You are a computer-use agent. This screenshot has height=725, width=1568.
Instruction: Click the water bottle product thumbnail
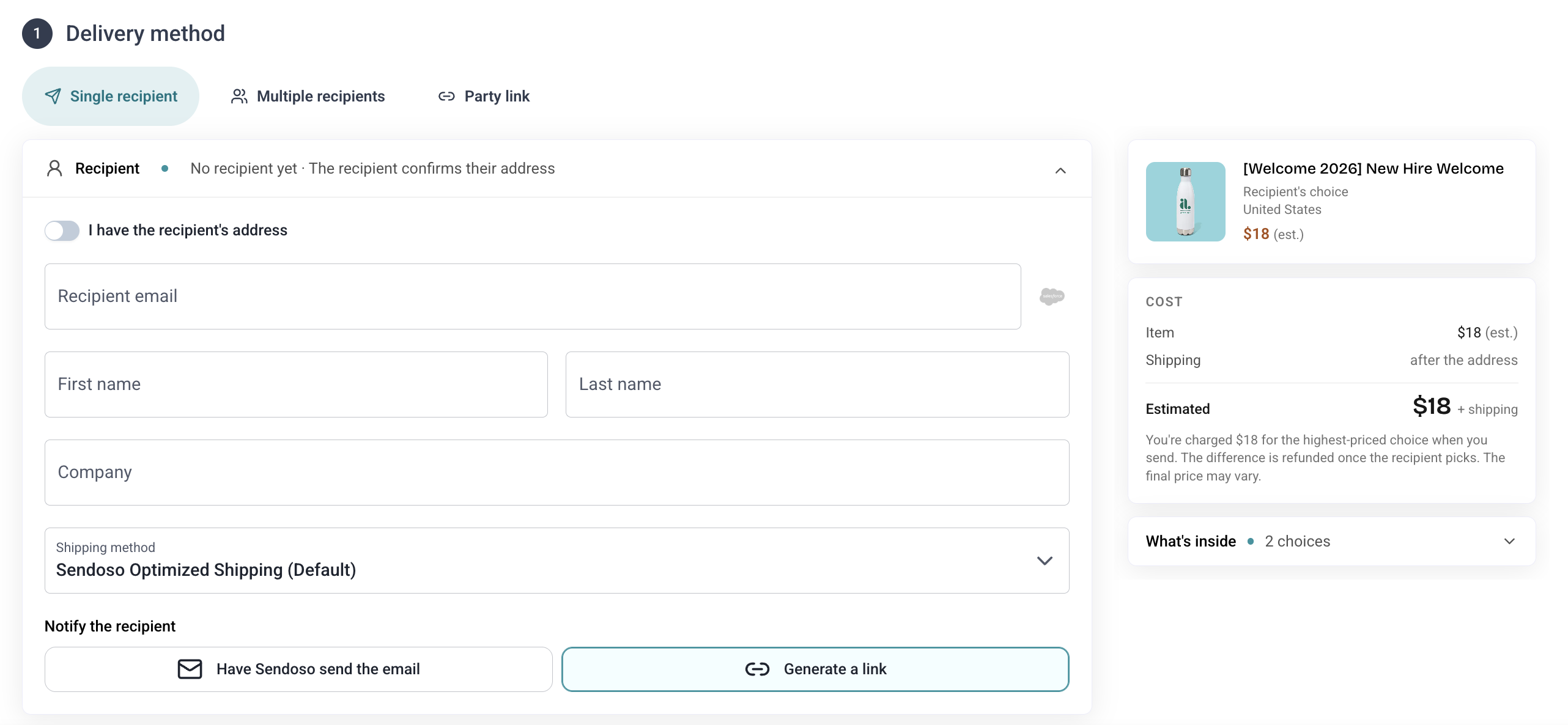(x=1185, y=202)
